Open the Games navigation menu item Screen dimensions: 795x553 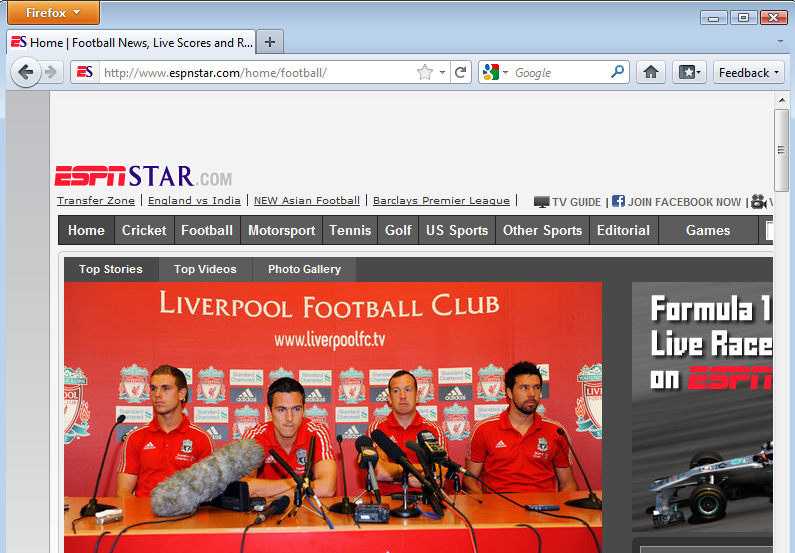pos(708,230)
